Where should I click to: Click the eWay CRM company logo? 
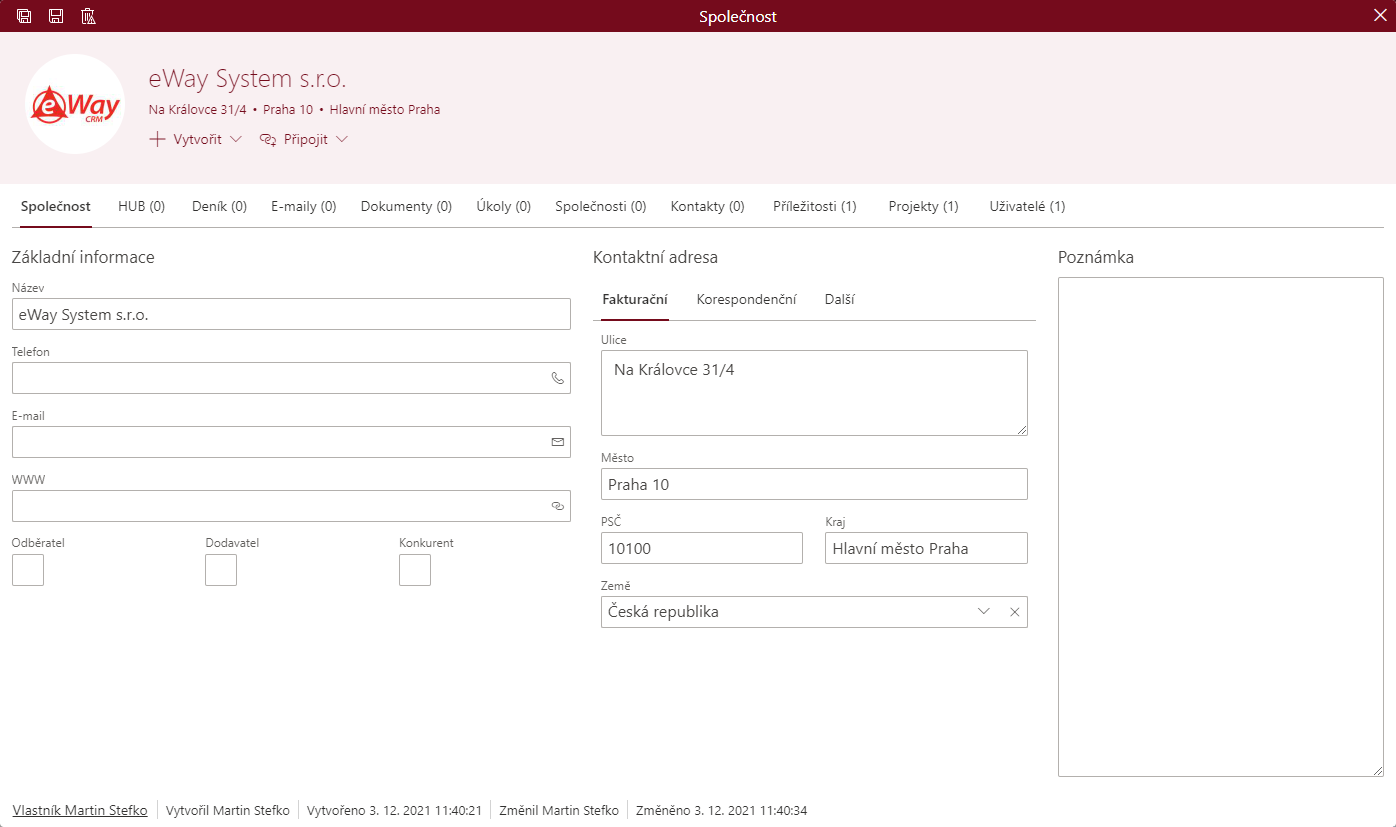coord(75,104)
